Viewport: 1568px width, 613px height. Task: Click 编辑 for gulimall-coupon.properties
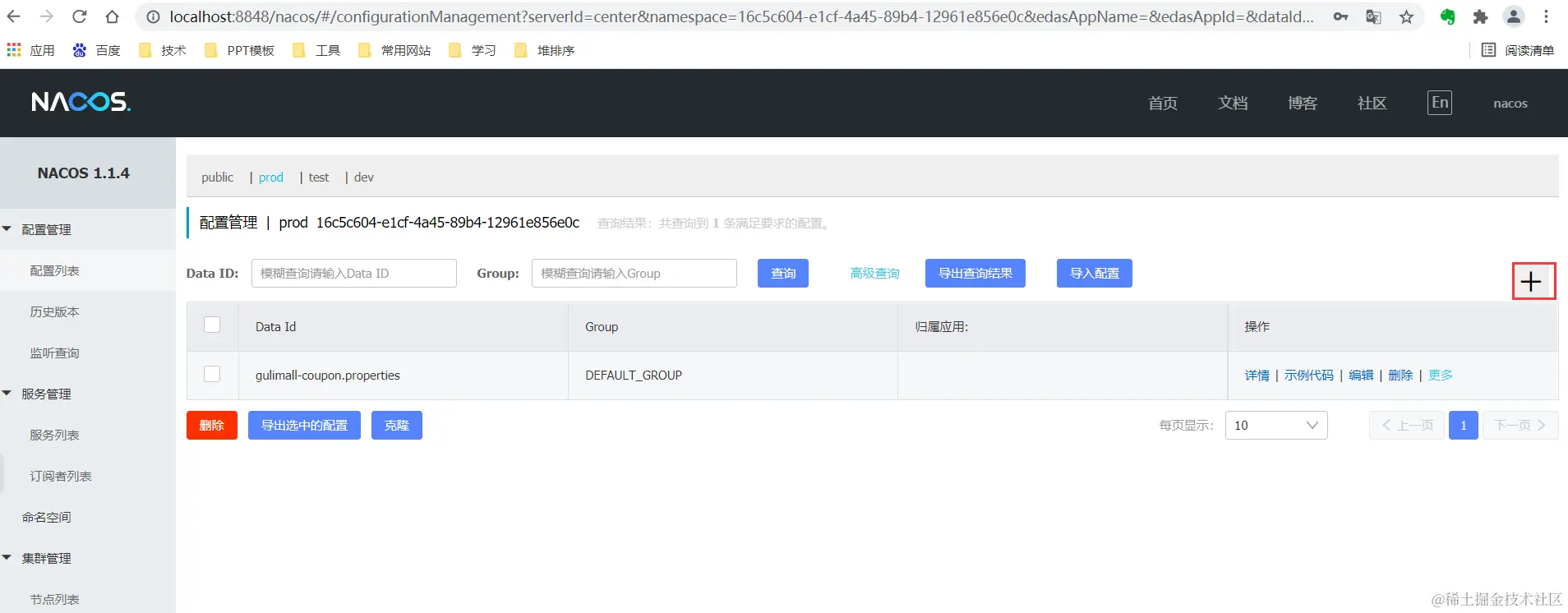(1361, 375)
